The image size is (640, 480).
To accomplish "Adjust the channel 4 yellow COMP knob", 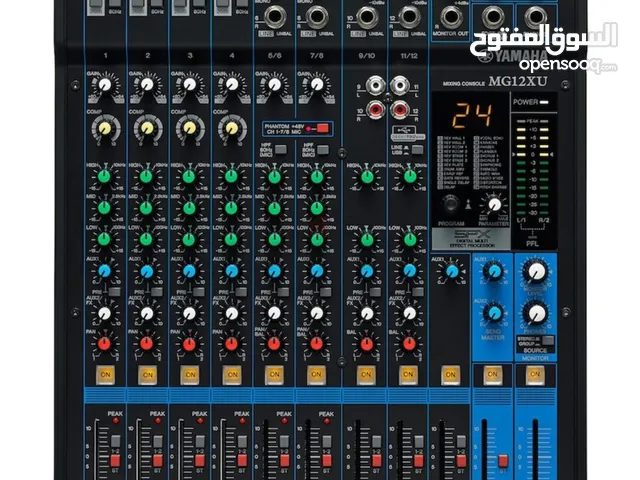I will pyautogui.click(x=232, y=129).
